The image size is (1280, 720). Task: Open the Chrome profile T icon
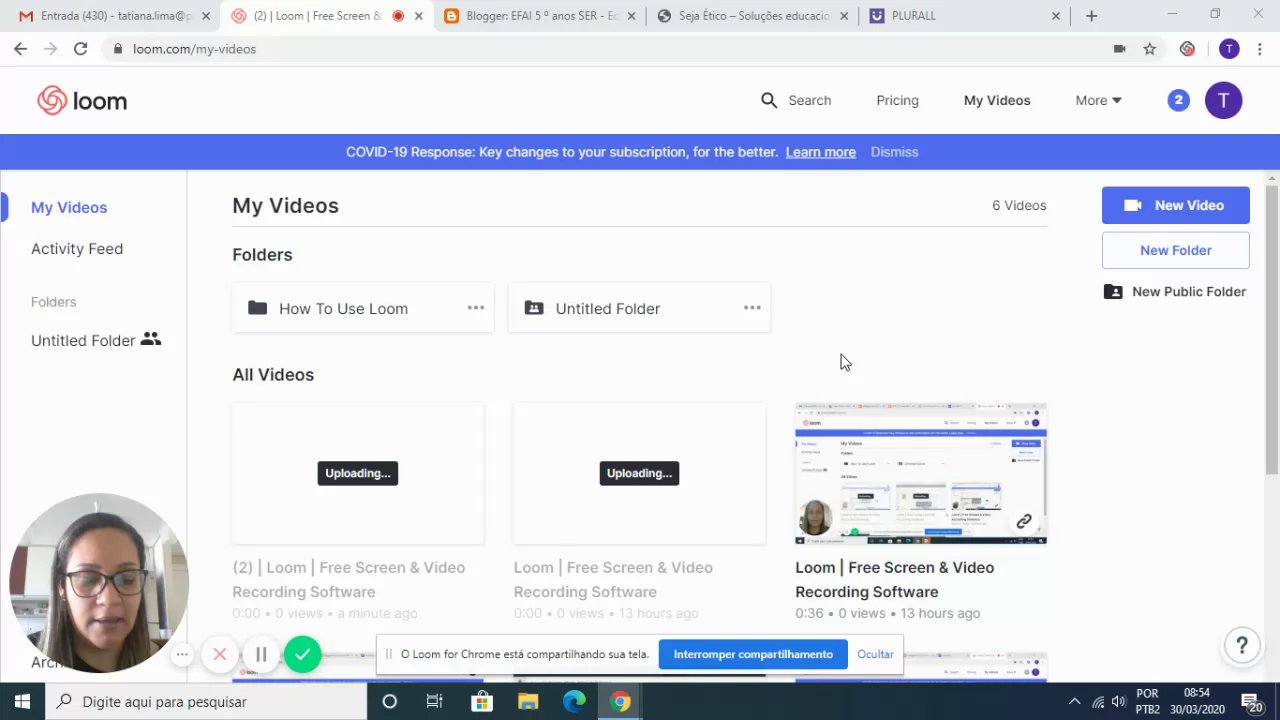(1229, 49)
